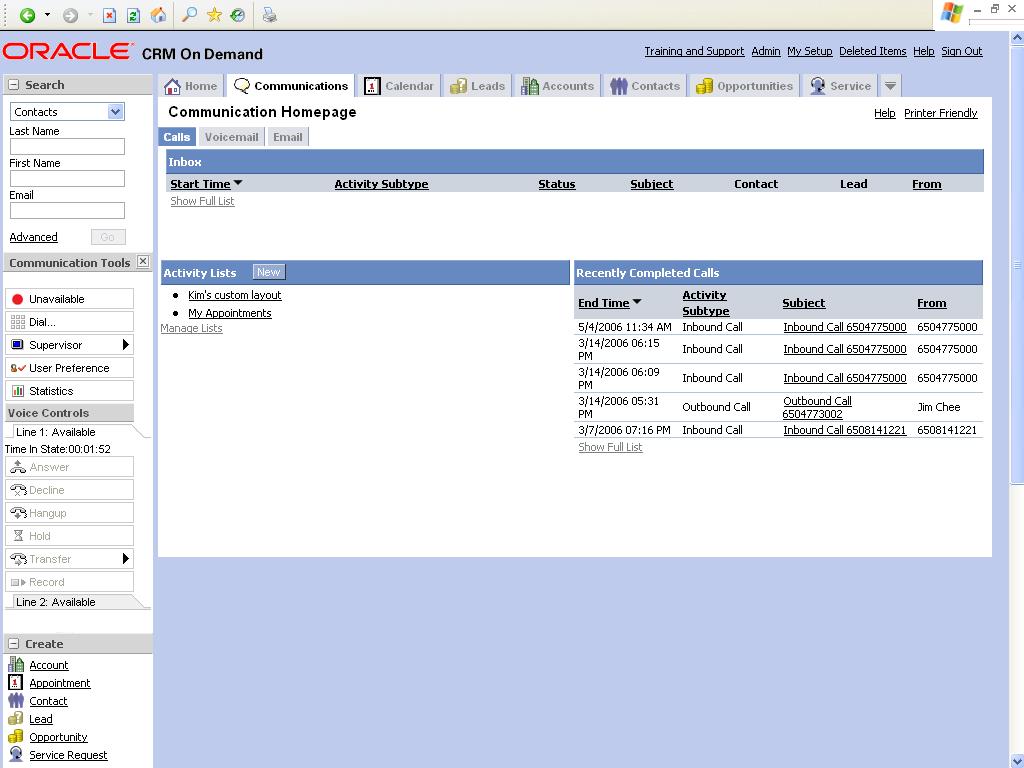This screenshot has width=1024, height=768.
Task: Click the browser Search magnifier icon
Action: 189,15
